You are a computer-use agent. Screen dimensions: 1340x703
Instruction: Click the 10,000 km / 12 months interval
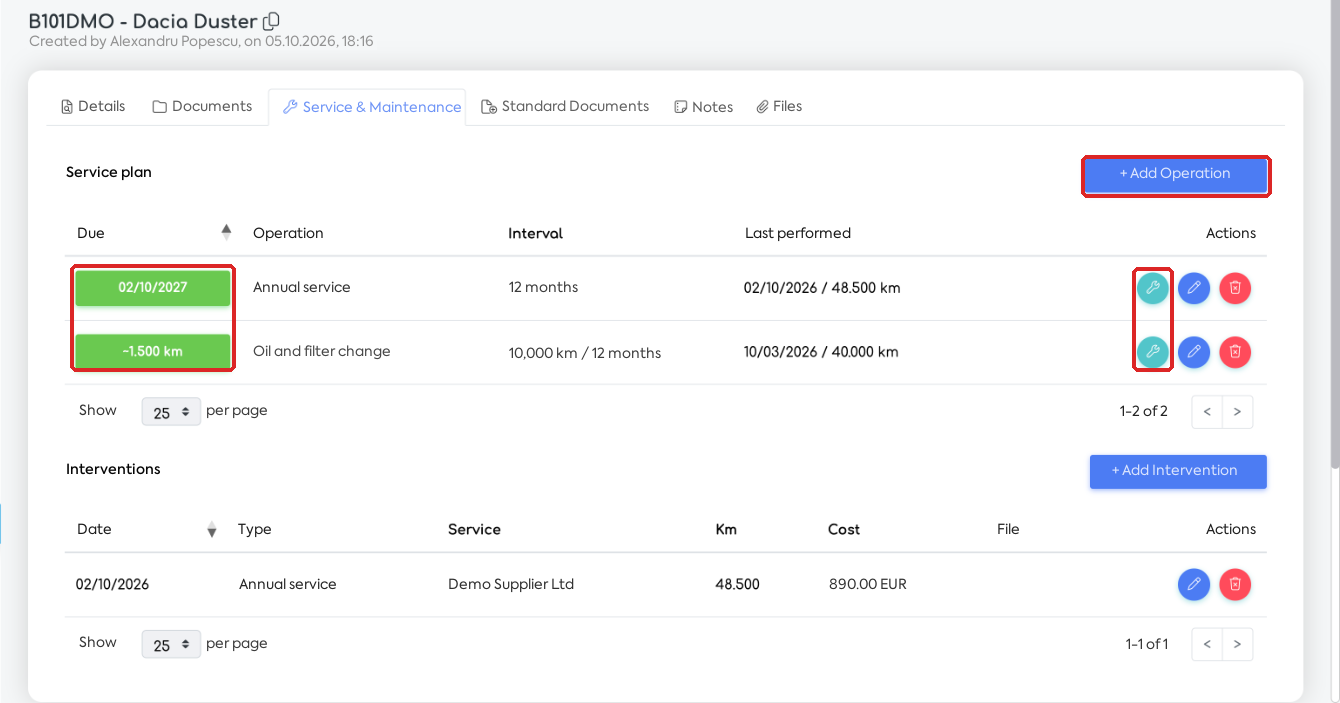(585, 353)
